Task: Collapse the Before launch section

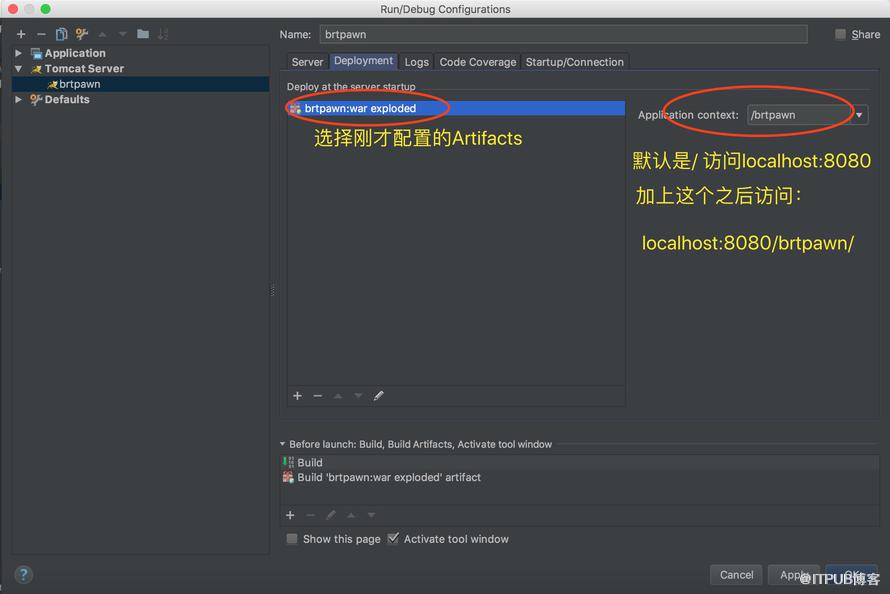Action: pyautogui.click(x=283, y=444)
